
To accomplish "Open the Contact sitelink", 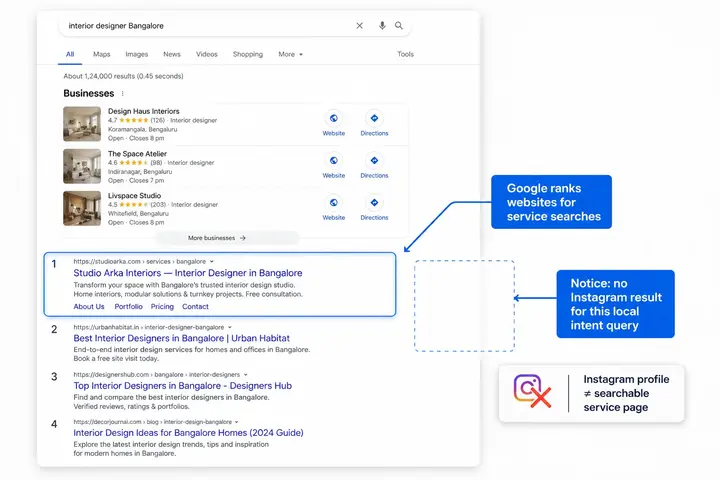I will click(x=195, y=306).
